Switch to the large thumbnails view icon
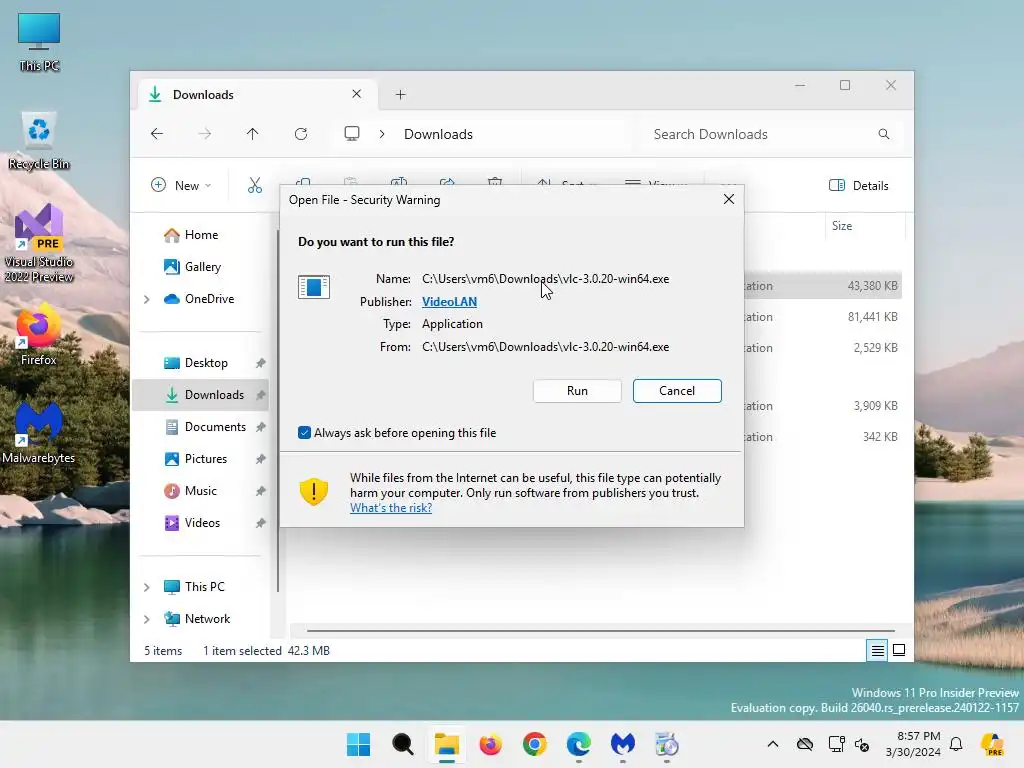Viewport: 1024px width, 768px height. coord(899,650)
